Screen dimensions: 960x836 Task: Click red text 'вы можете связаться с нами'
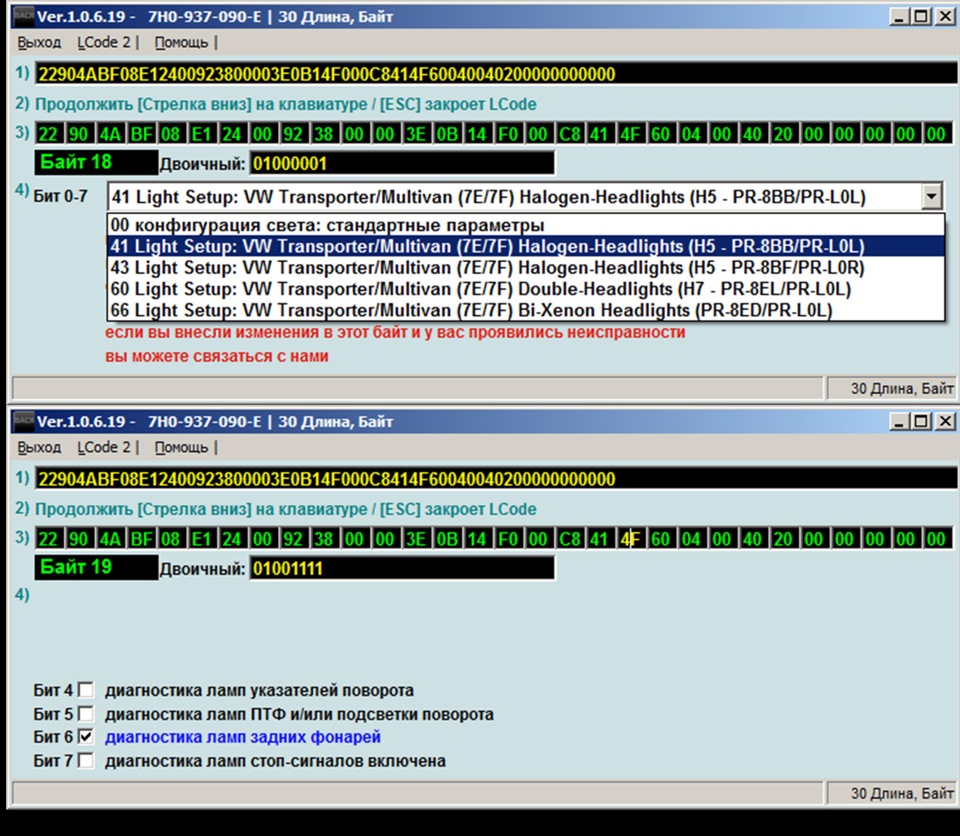pyautogui.click(x=217, y=356)
